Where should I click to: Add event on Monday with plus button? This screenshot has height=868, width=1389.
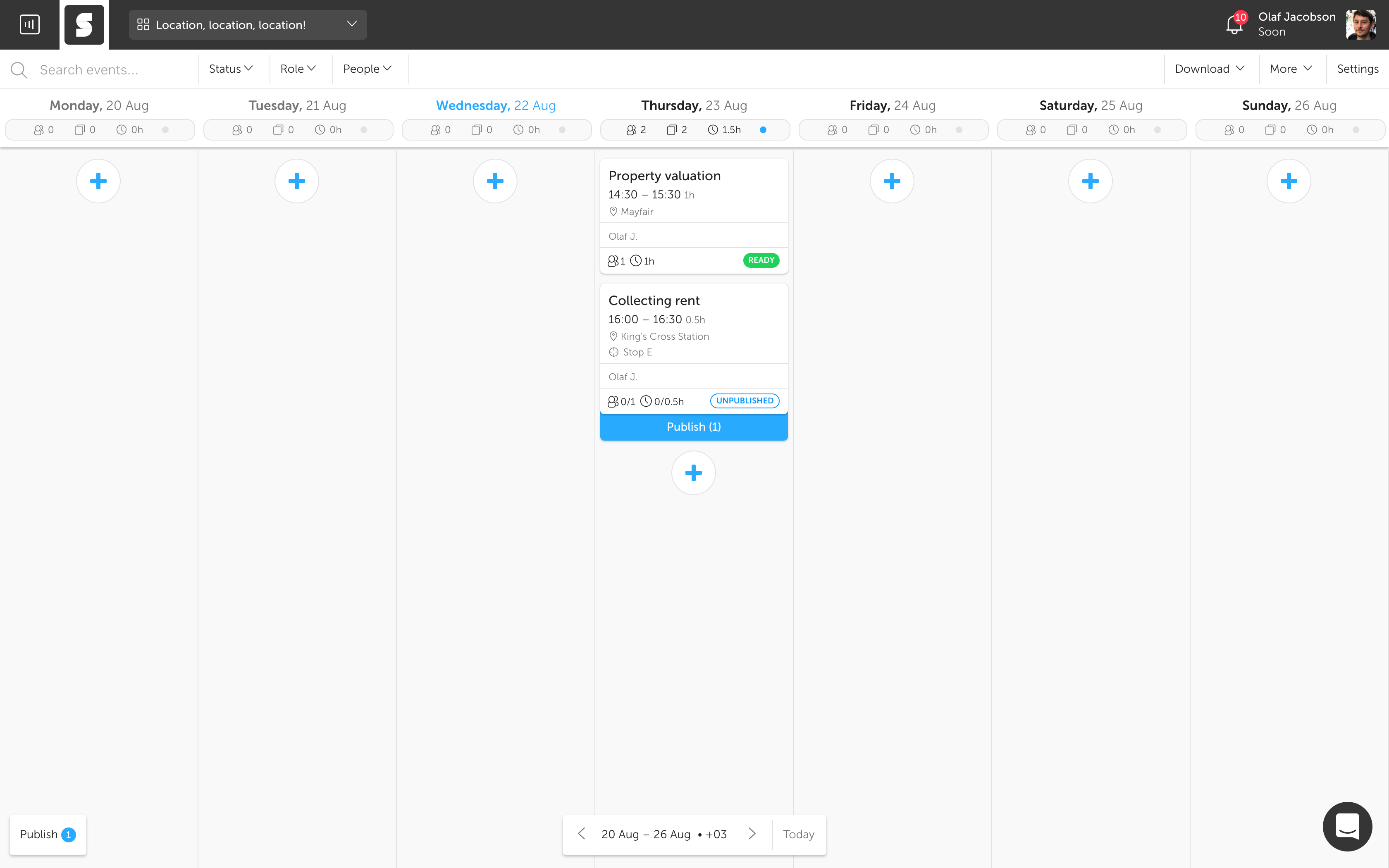pos(98,181)
